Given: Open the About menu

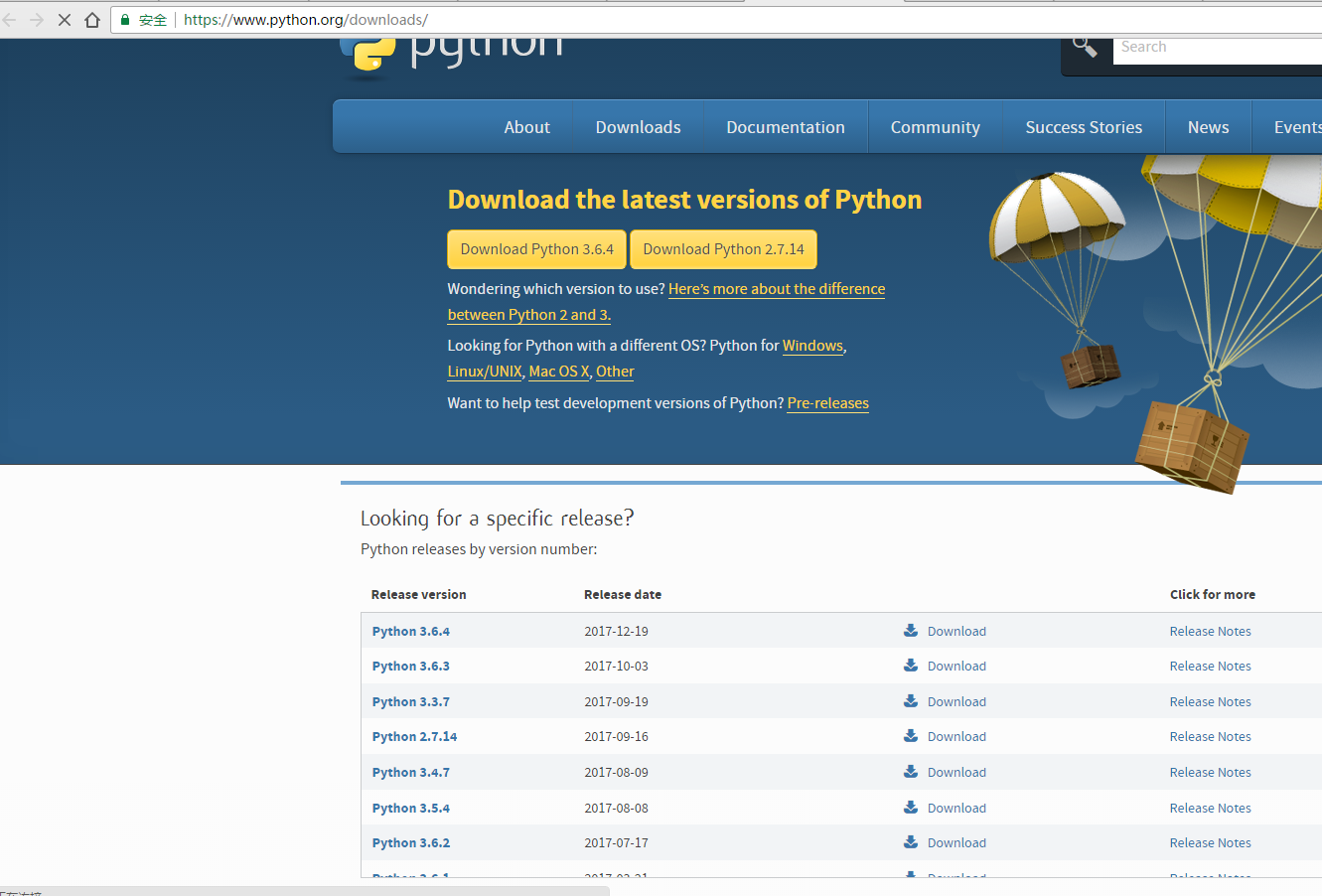Looking at the screenshot, I should 526,127.
